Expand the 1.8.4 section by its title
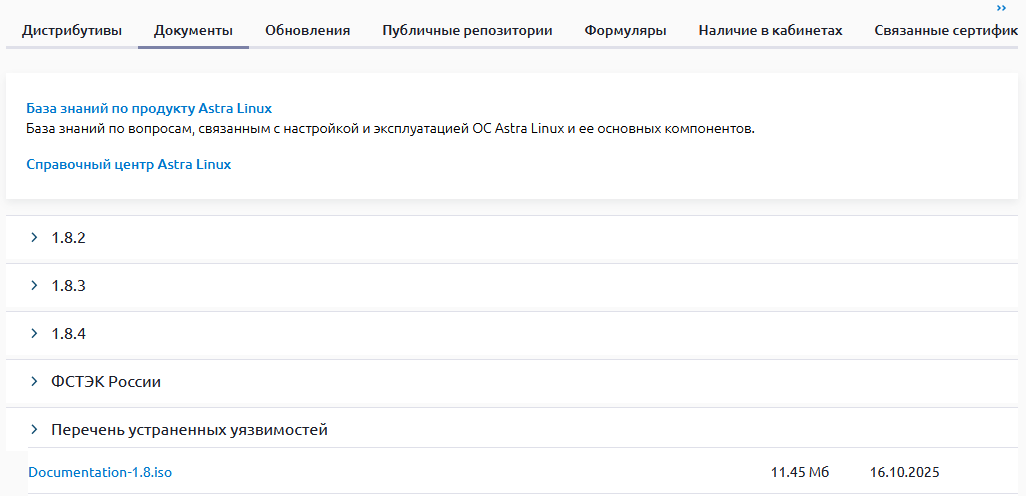The height and width of the screenshot is (496, 1026). [69, 334]
